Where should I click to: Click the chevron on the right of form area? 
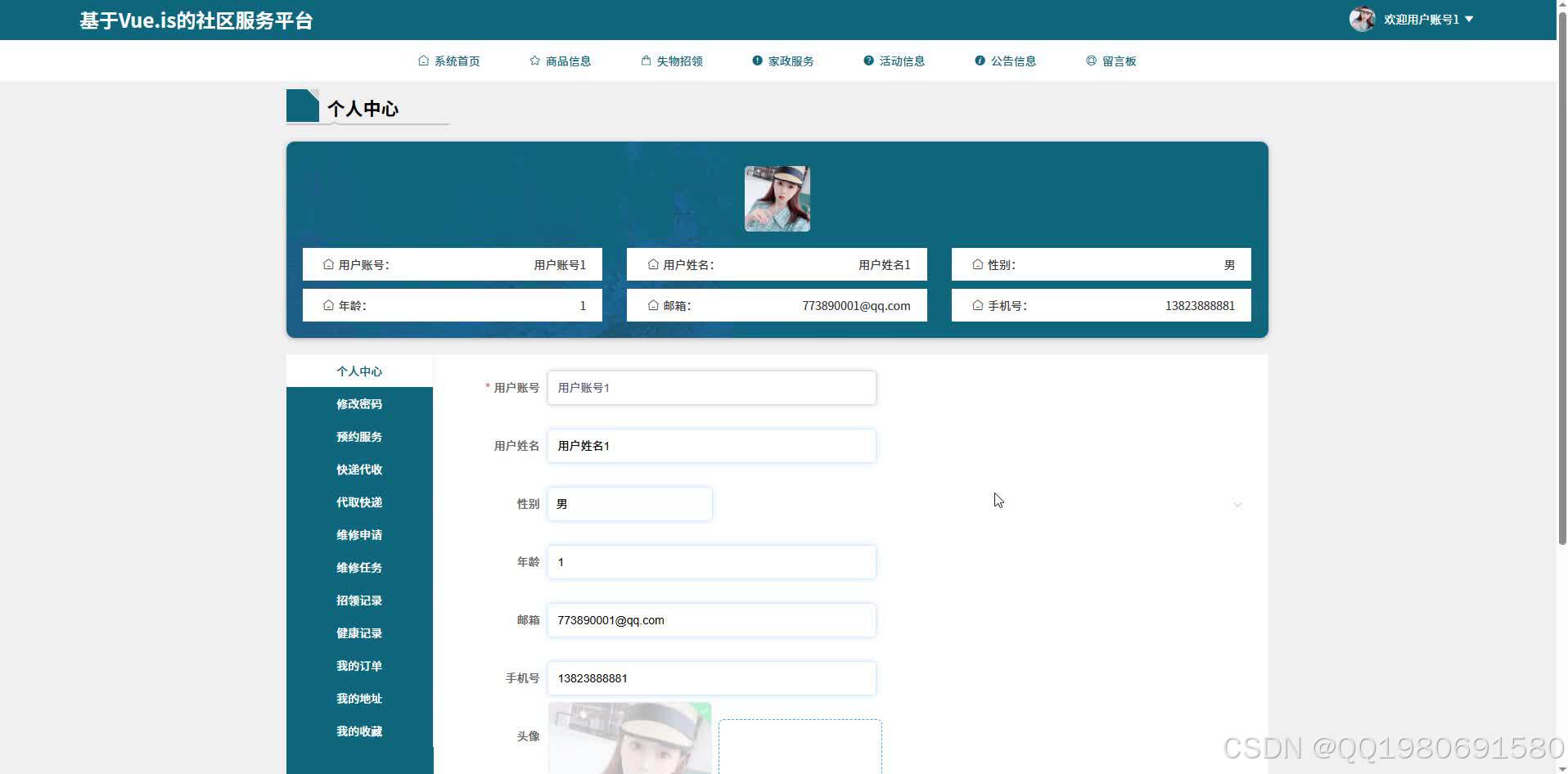[1237, 505]
